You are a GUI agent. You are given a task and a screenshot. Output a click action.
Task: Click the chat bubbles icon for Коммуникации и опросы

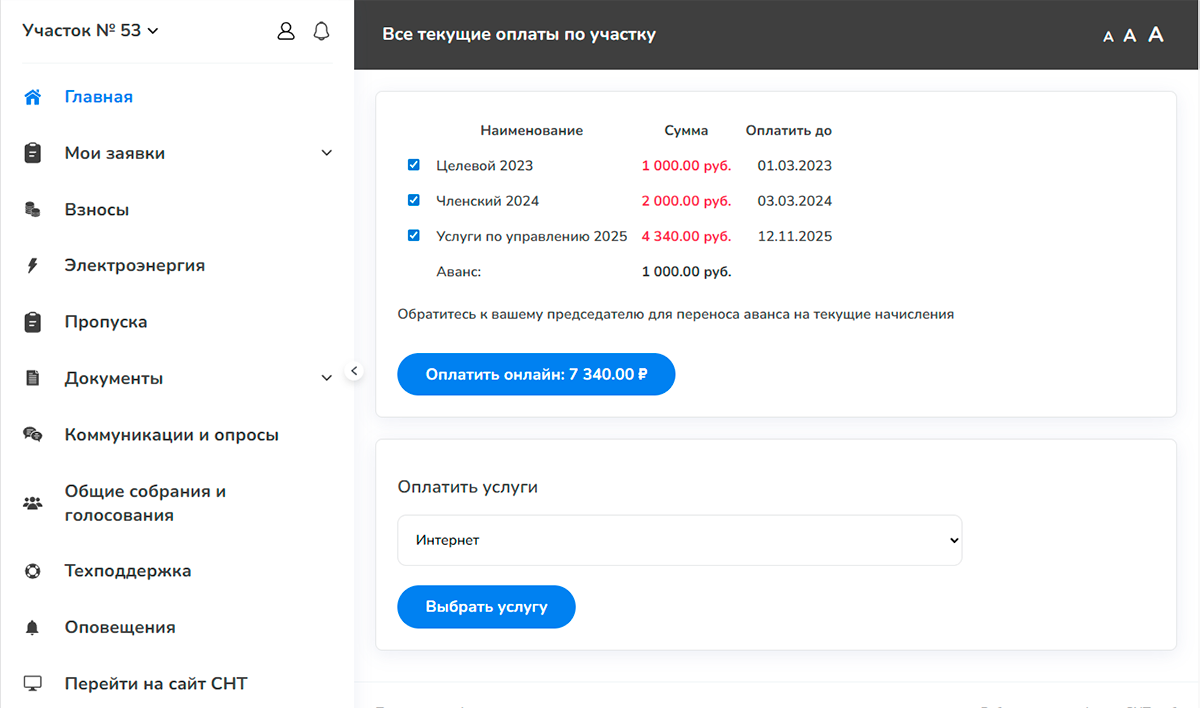click(33, 435)
